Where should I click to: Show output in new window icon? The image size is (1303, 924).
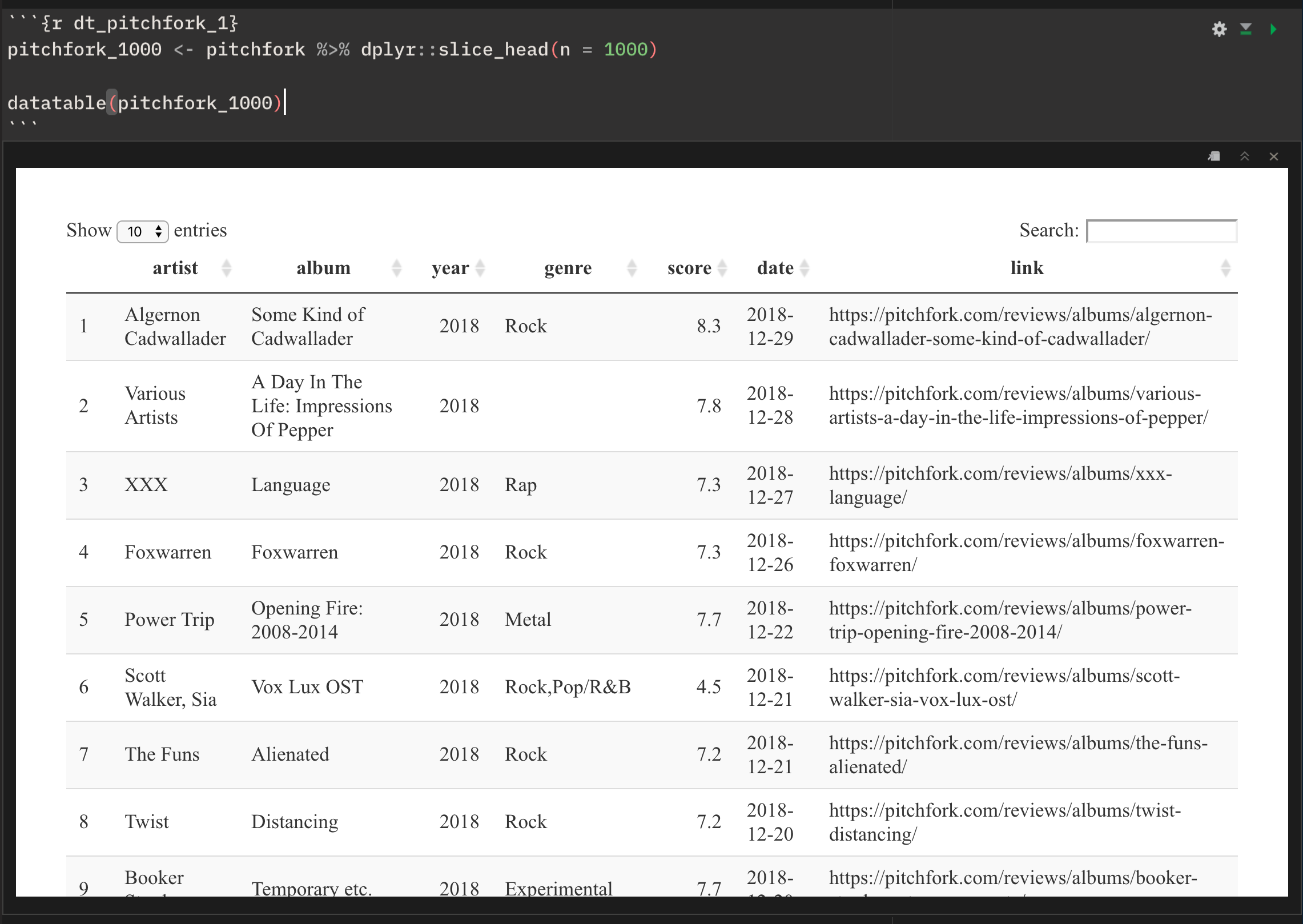coord(1214,156)
